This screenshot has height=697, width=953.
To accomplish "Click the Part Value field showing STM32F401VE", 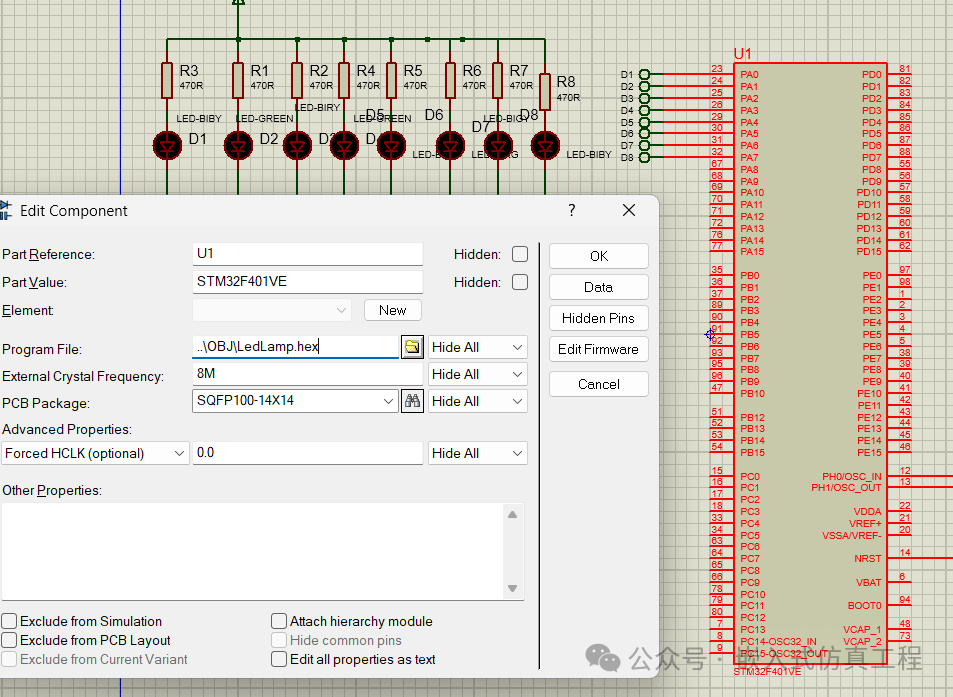I will 307,281.
